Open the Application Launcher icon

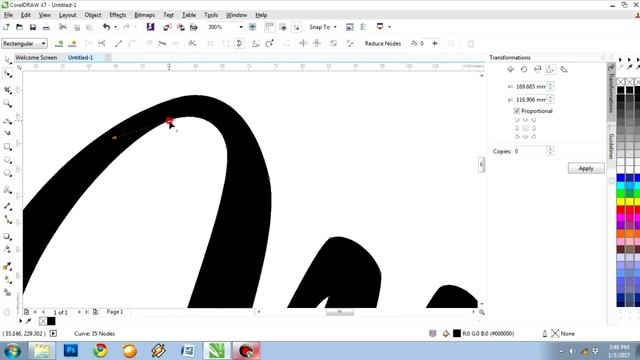[380, 27]
